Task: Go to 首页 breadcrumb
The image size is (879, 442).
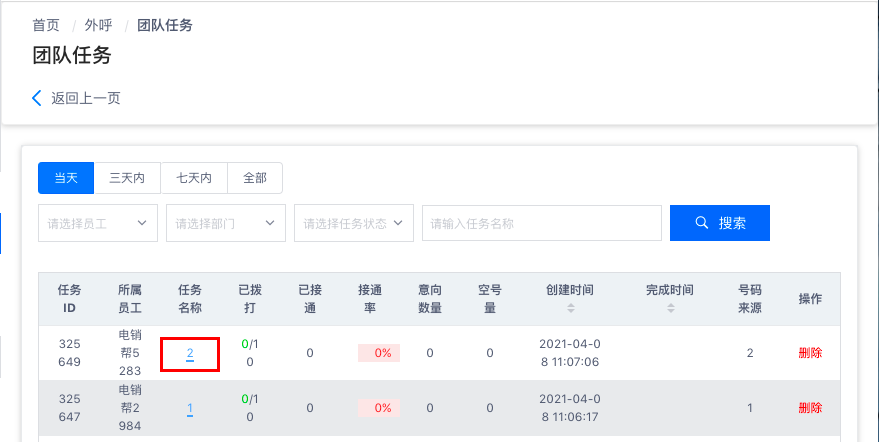Action: point(45,25)
